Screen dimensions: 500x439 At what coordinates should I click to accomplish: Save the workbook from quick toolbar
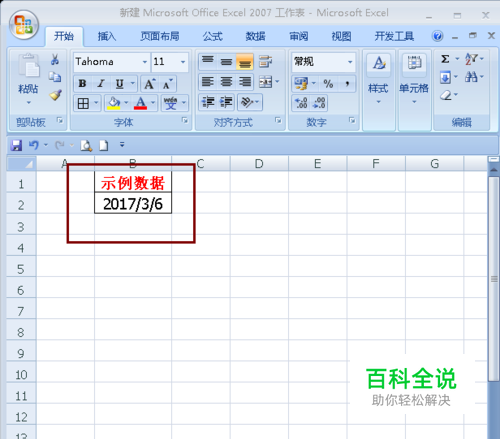tap(16, 145)
